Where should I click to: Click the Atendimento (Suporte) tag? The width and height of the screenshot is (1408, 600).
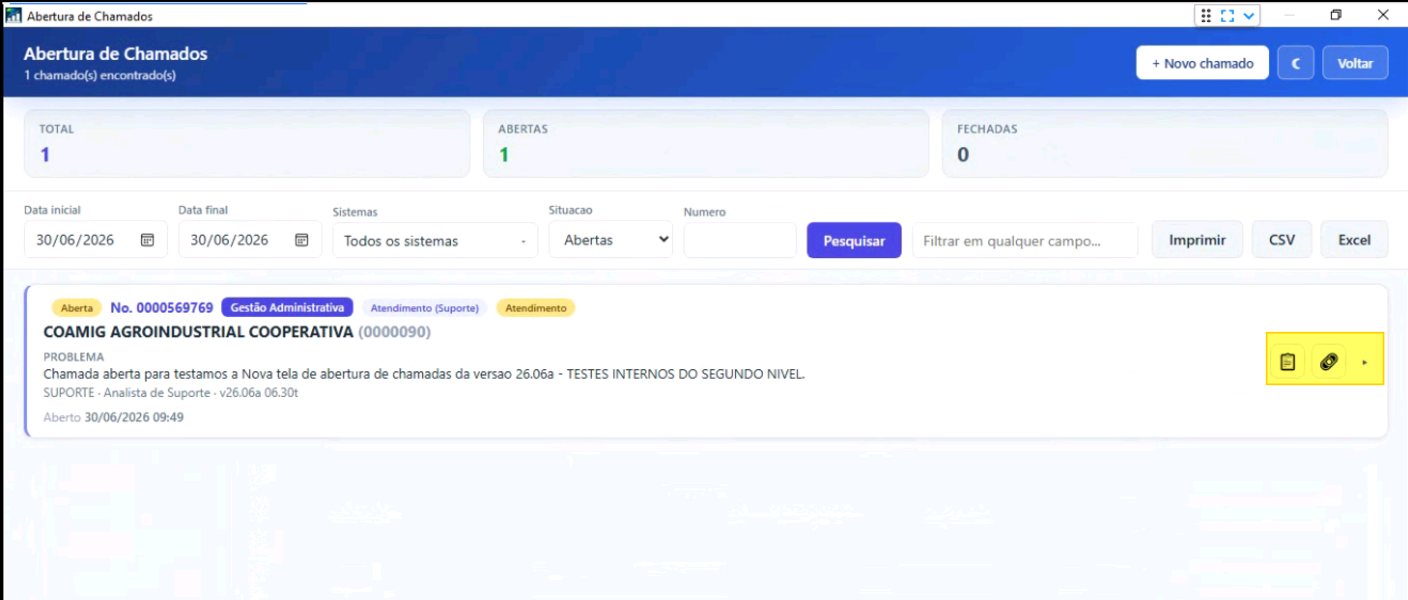coord(425,308)
